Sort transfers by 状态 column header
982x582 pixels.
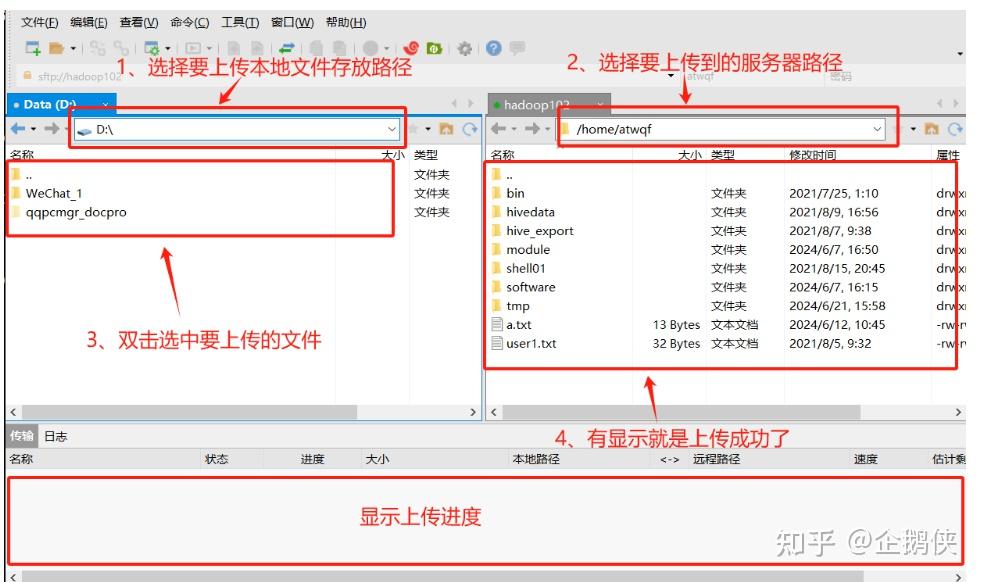coord(217,459)
